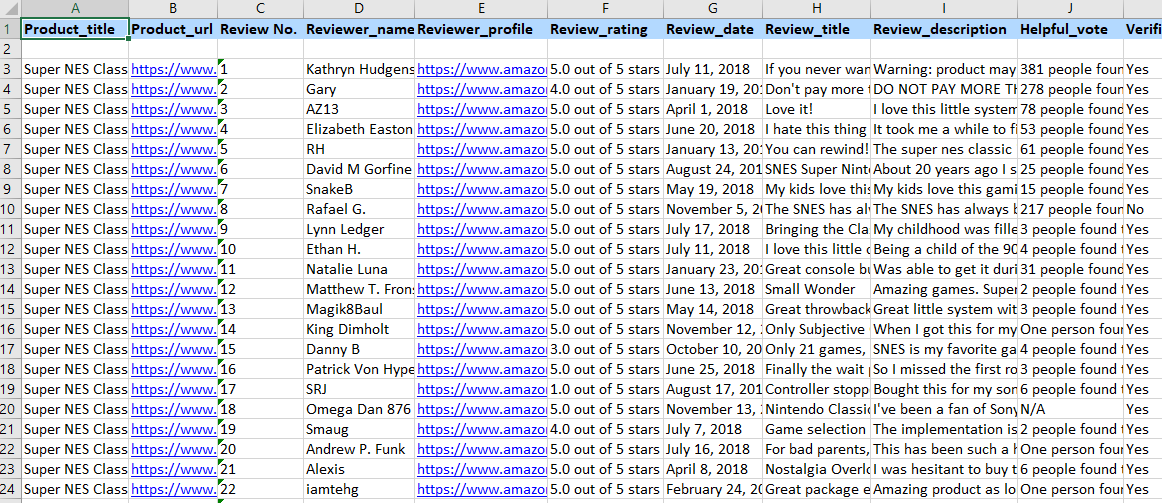1162x503 pixels.
Task: Select the Nostalgia Overload title cell
Action: [x=817, y=469]
